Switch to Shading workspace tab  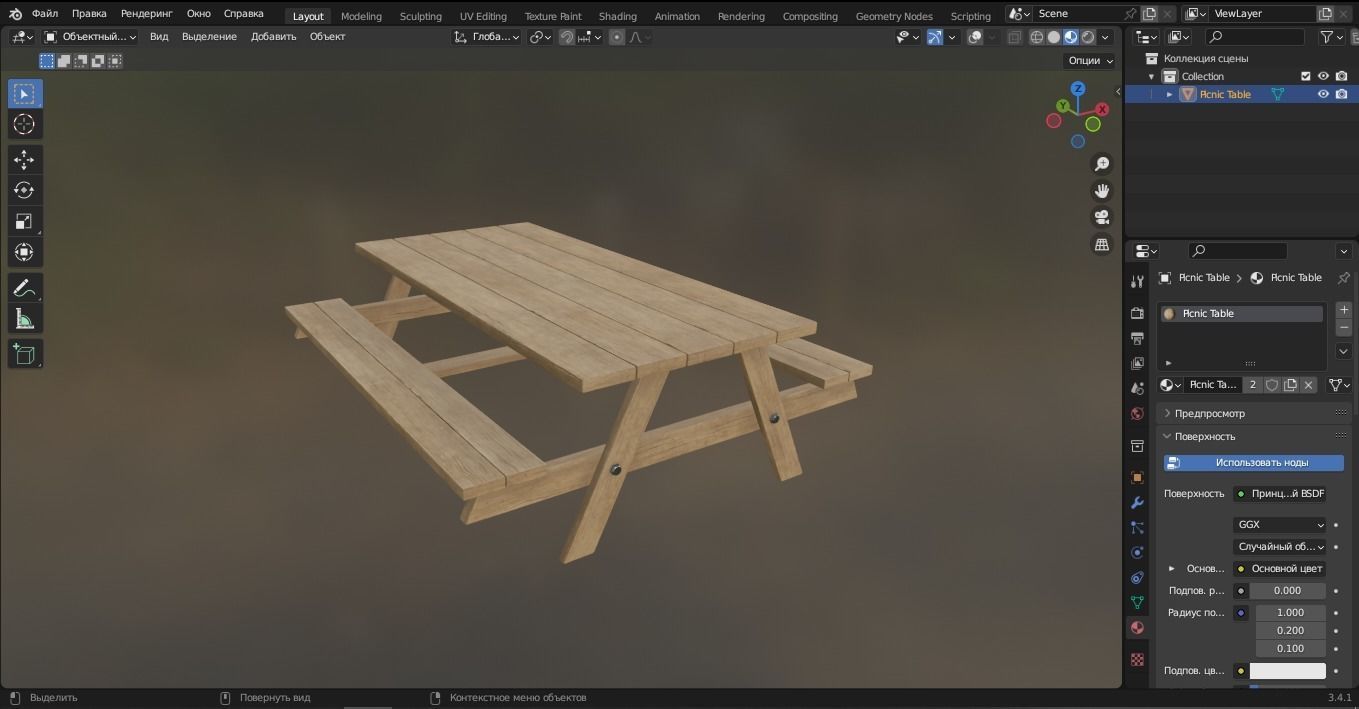pyautogui.click(x=617, y=16)
